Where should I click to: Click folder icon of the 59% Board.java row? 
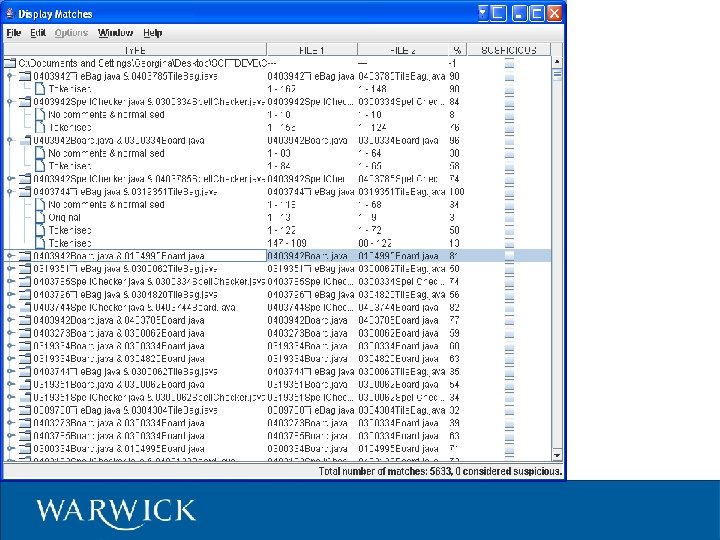click(x=25, y=333)
